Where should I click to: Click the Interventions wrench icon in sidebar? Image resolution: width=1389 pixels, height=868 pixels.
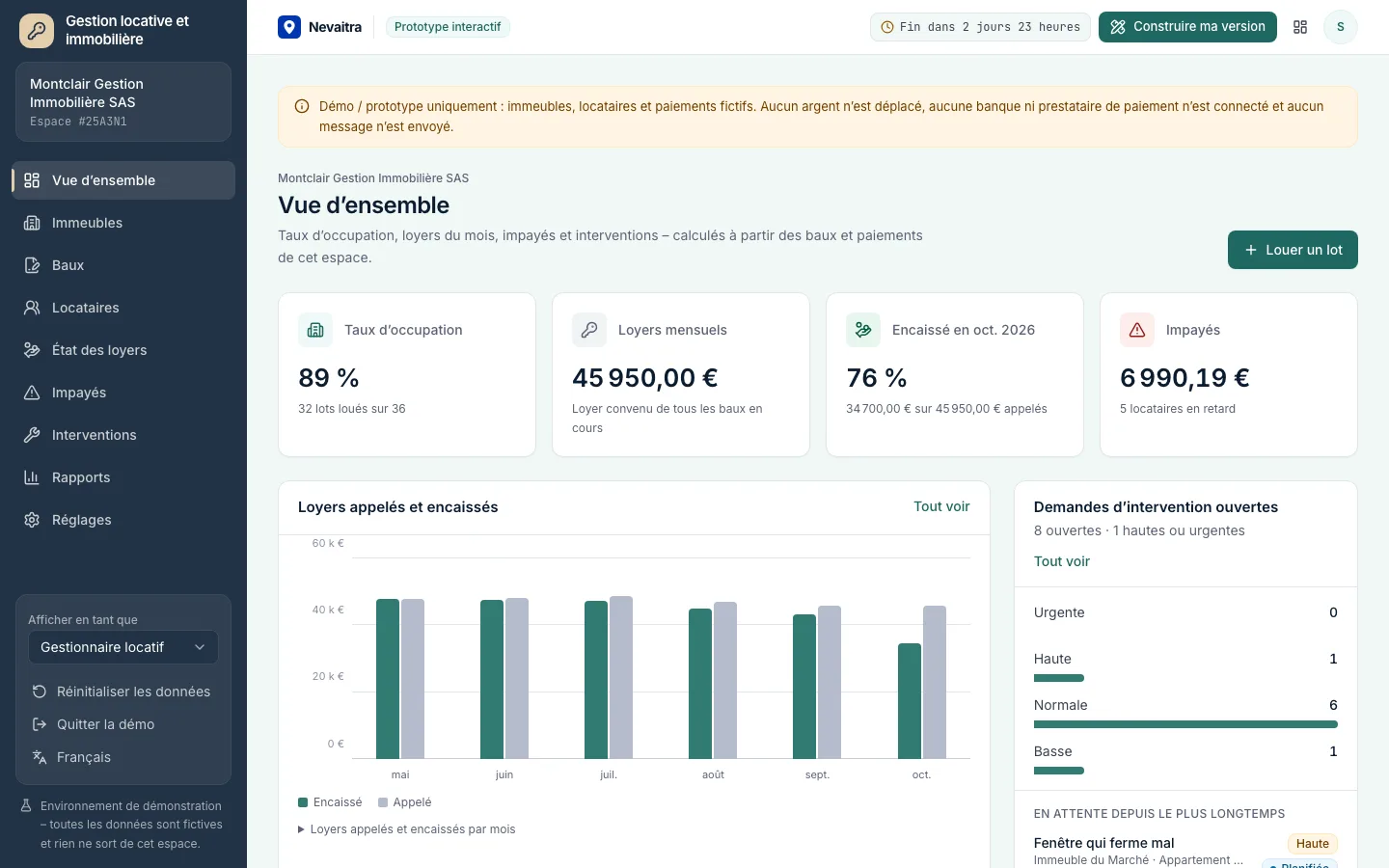tap(32, 435)
